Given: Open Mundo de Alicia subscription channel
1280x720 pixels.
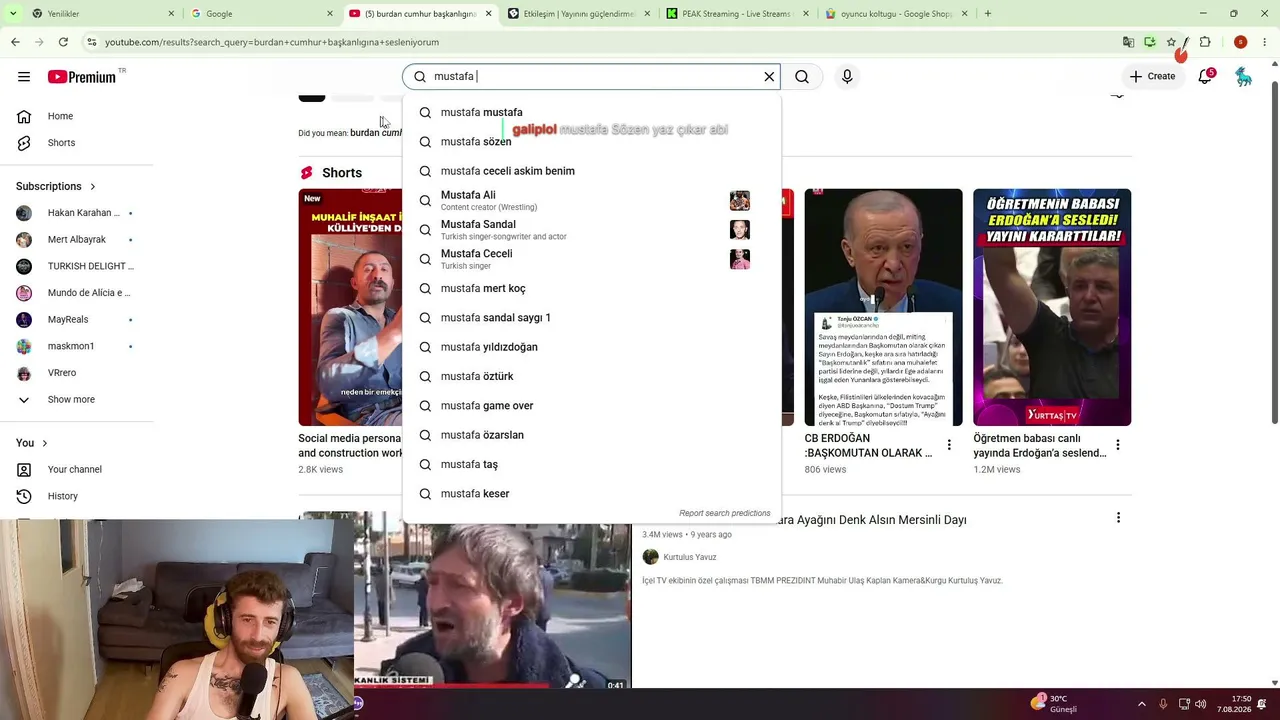Looking at the screenshot, I should tap(75, 293).
